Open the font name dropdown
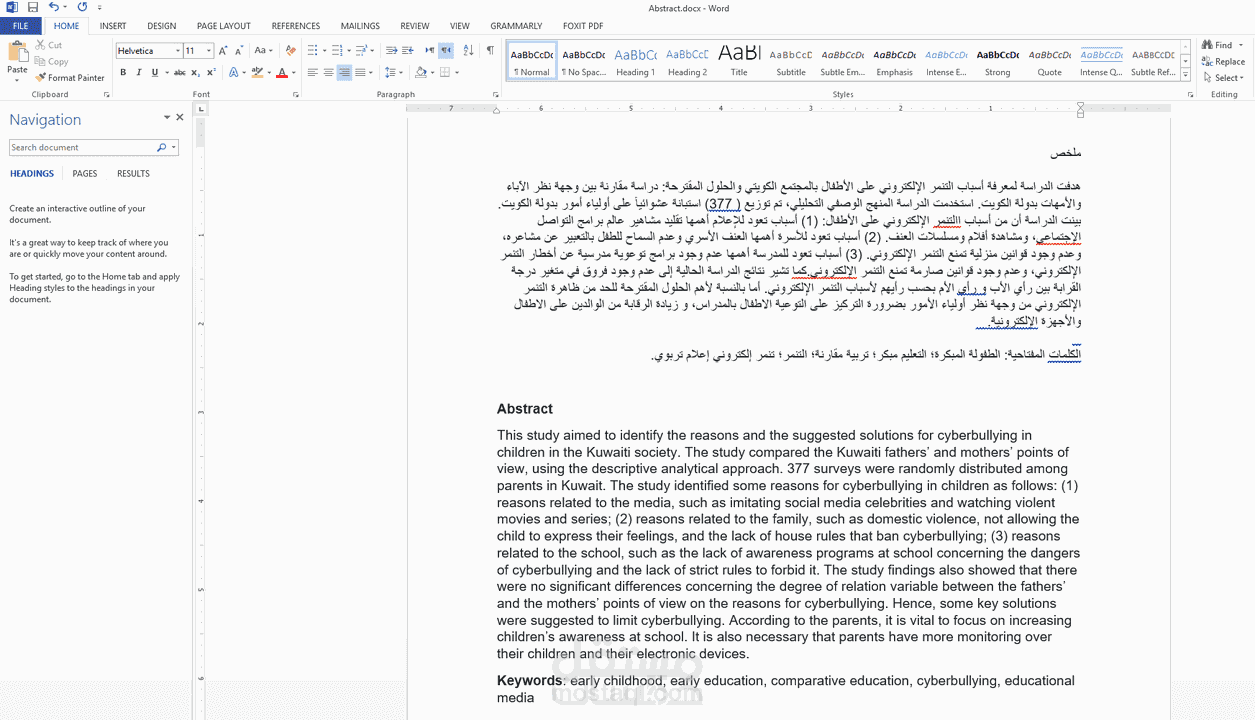The height and width of the screenshot is (720, 1255). point(178,51)
